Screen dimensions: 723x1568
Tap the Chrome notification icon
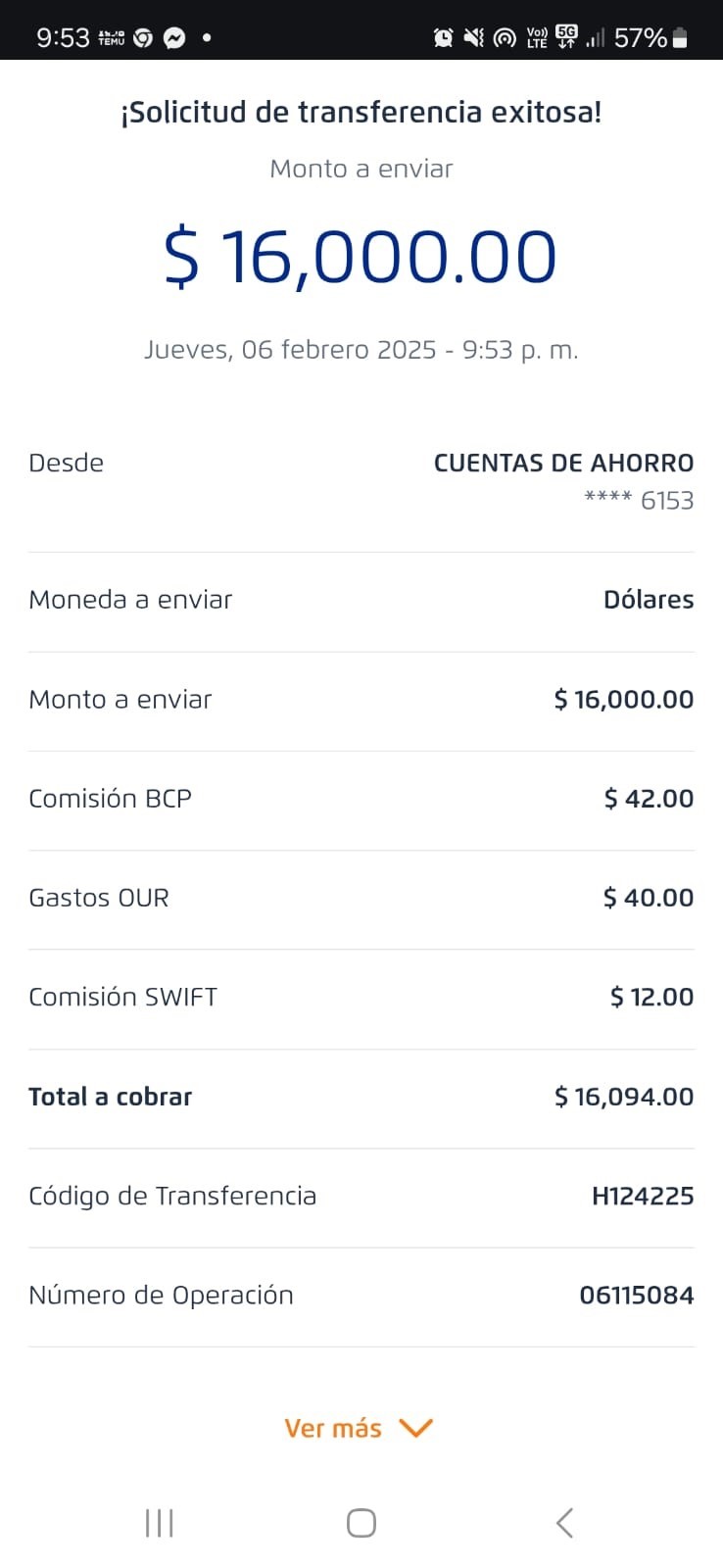coord(143,38)
